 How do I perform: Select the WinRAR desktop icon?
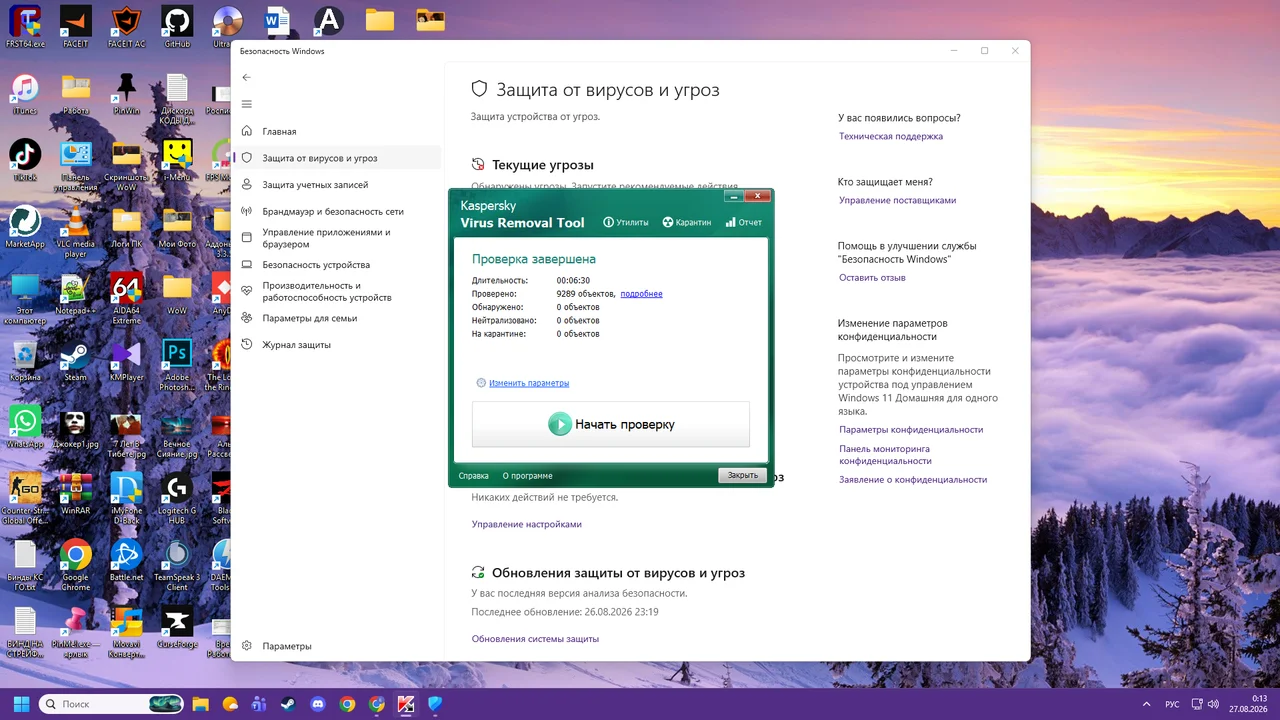pyautogui.click(x=76, y=493)
